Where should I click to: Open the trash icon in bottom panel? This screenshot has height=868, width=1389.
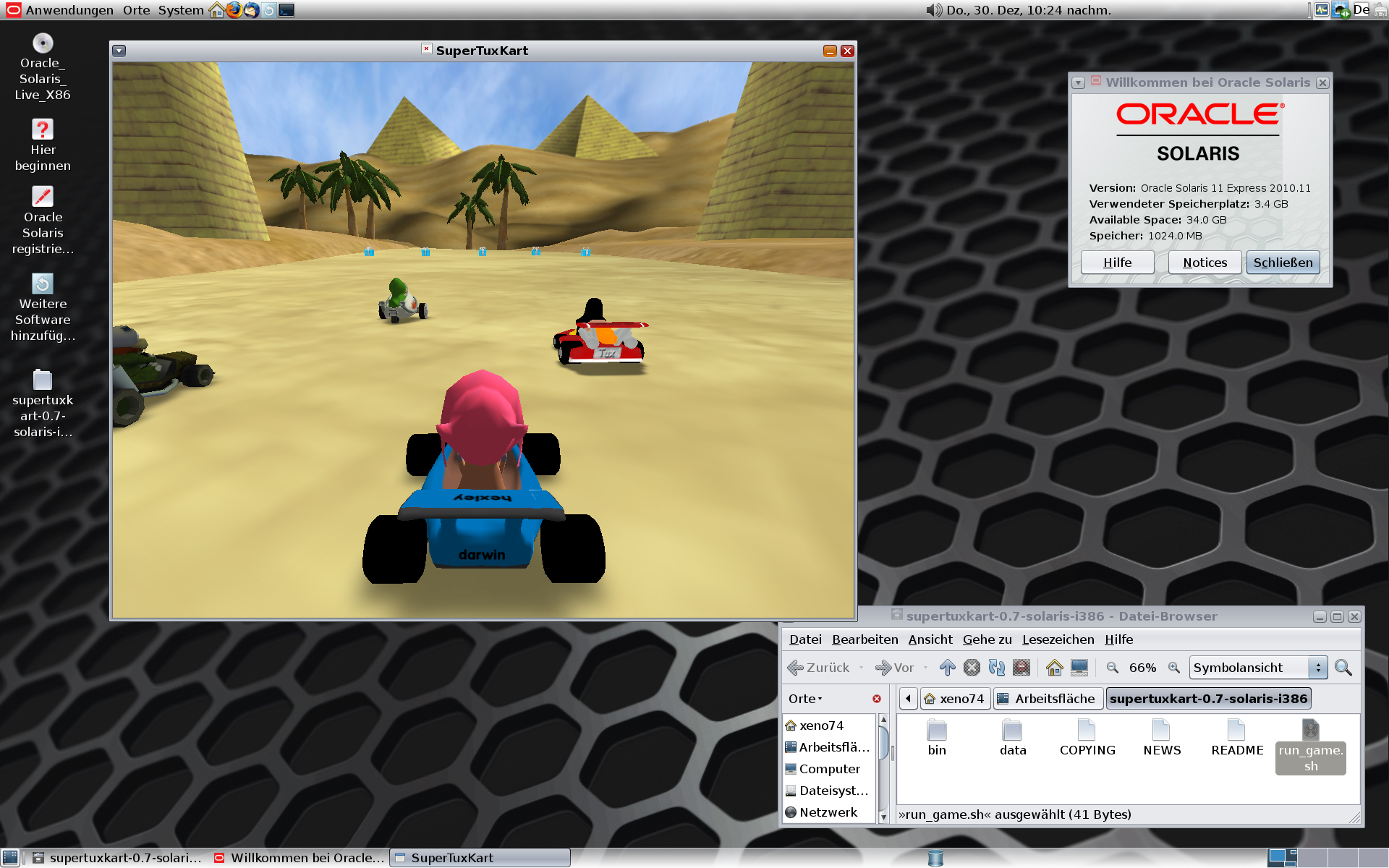(x=935, y=858)
